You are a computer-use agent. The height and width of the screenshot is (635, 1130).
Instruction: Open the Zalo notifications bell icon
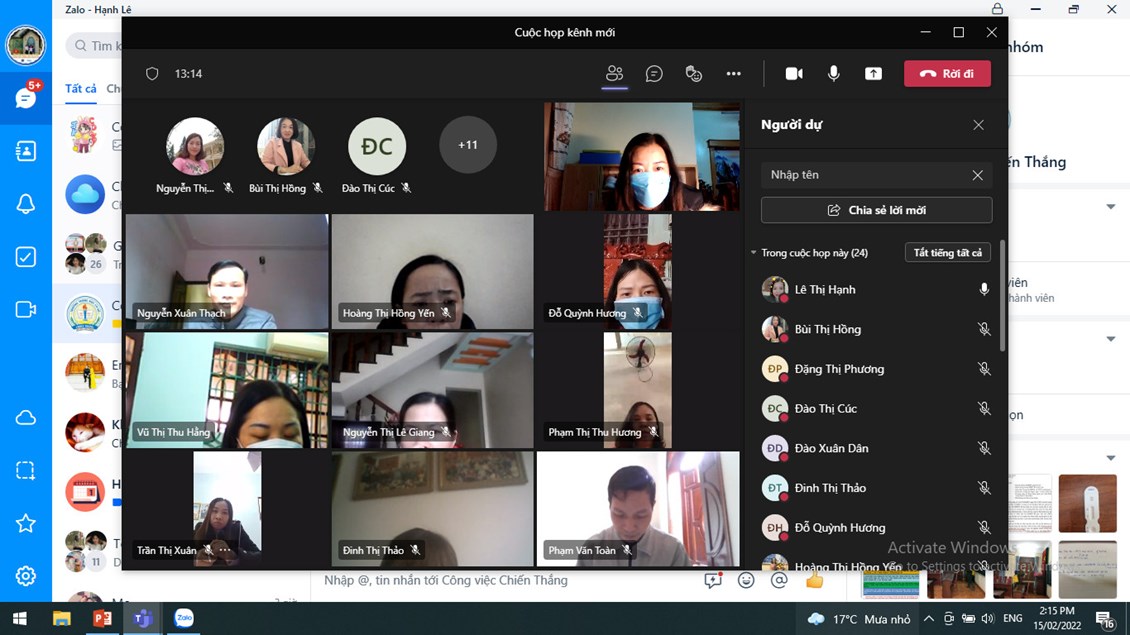pyautogui.click(x=26, y=204)
